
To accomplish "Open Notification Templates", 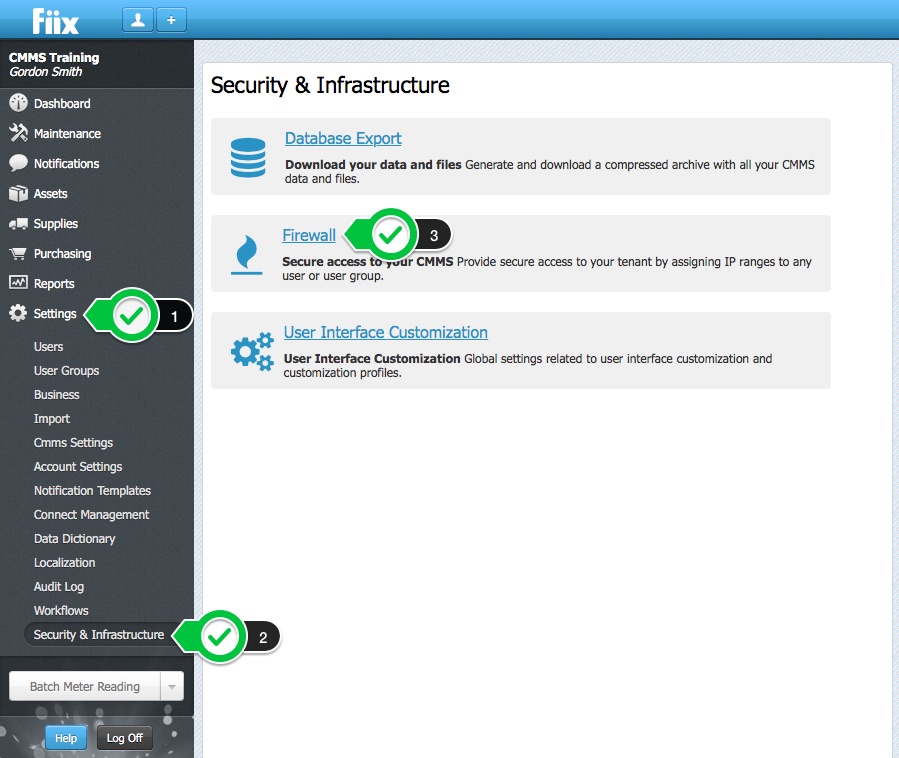I will [x=92, y=491].
